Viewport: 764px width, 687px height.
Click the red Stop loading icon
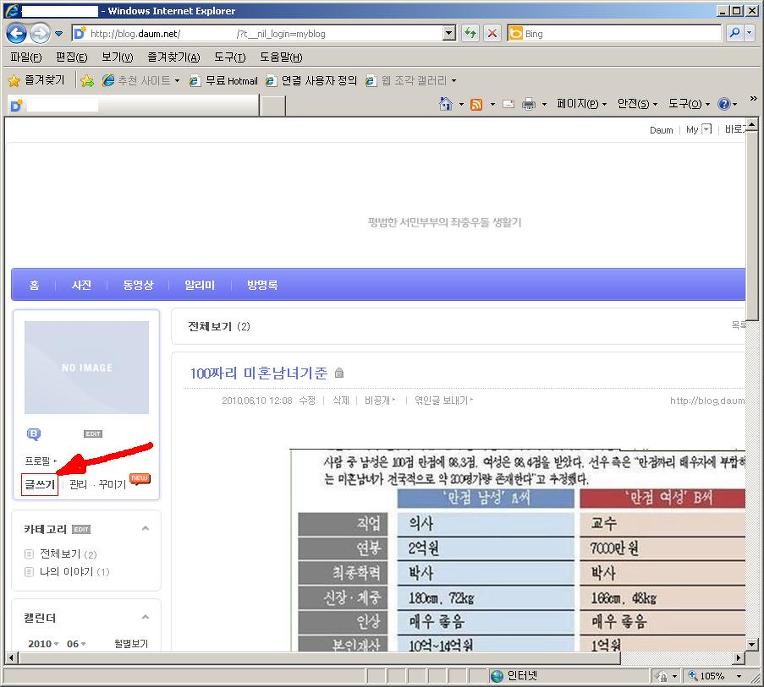[493, 33]
